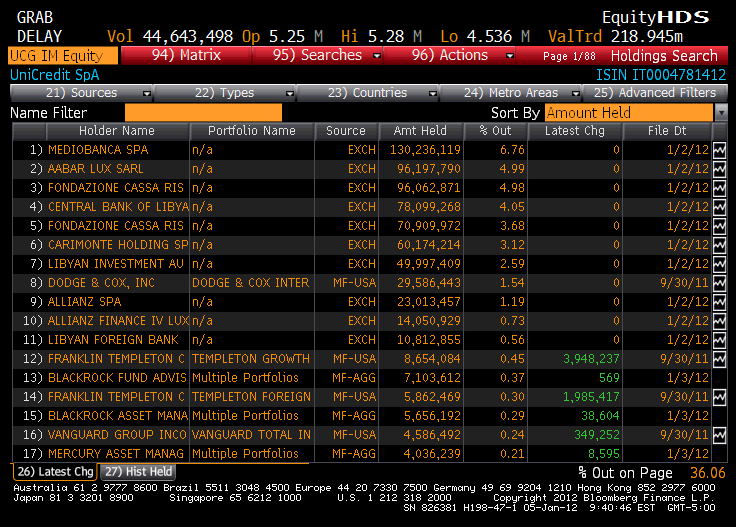Image resolution: width=736 pixels, height=527 pixels.
Task: Select holder LIBYAN INVESTMENT AU
Action: click(x=116, y=264)
